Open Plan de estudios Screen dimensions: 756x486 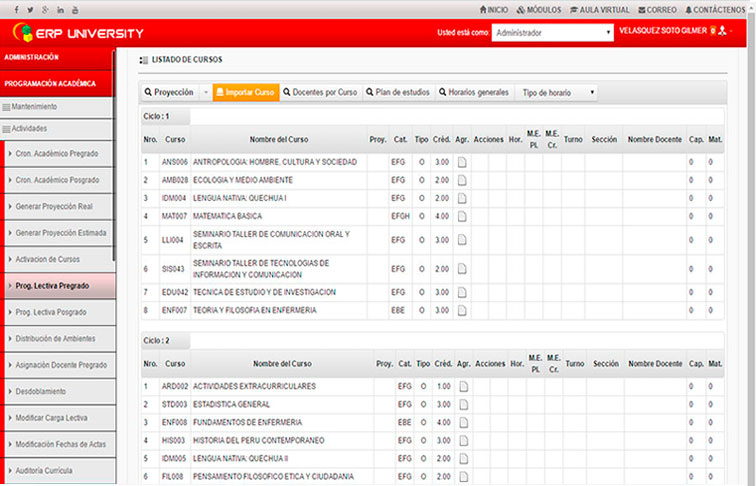tap(398, 93)
